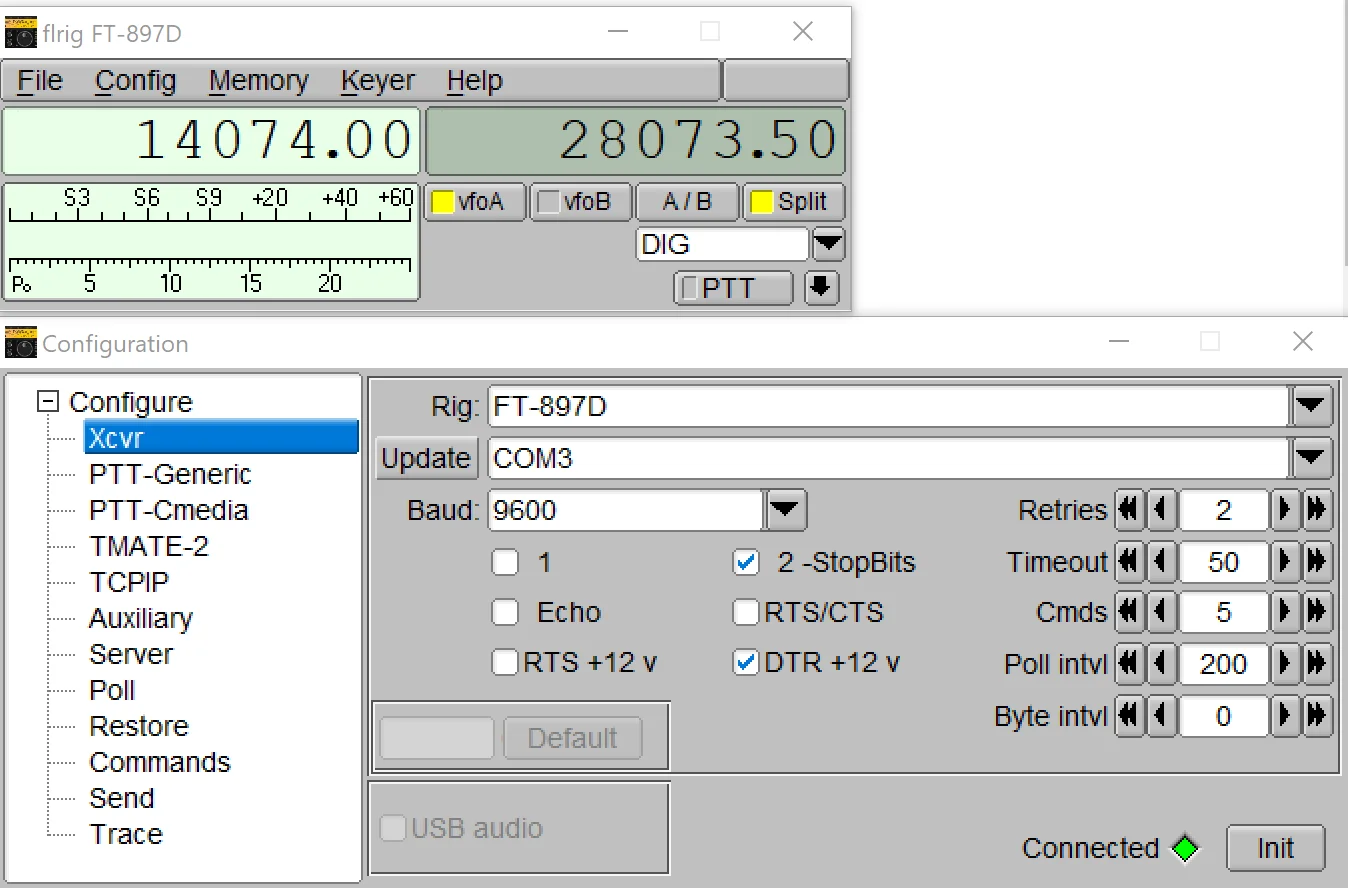This screenshot has width=1348, height=888.
Task: Uncheck the 2 -StopBits checkbox
Action: click(746, 562)
